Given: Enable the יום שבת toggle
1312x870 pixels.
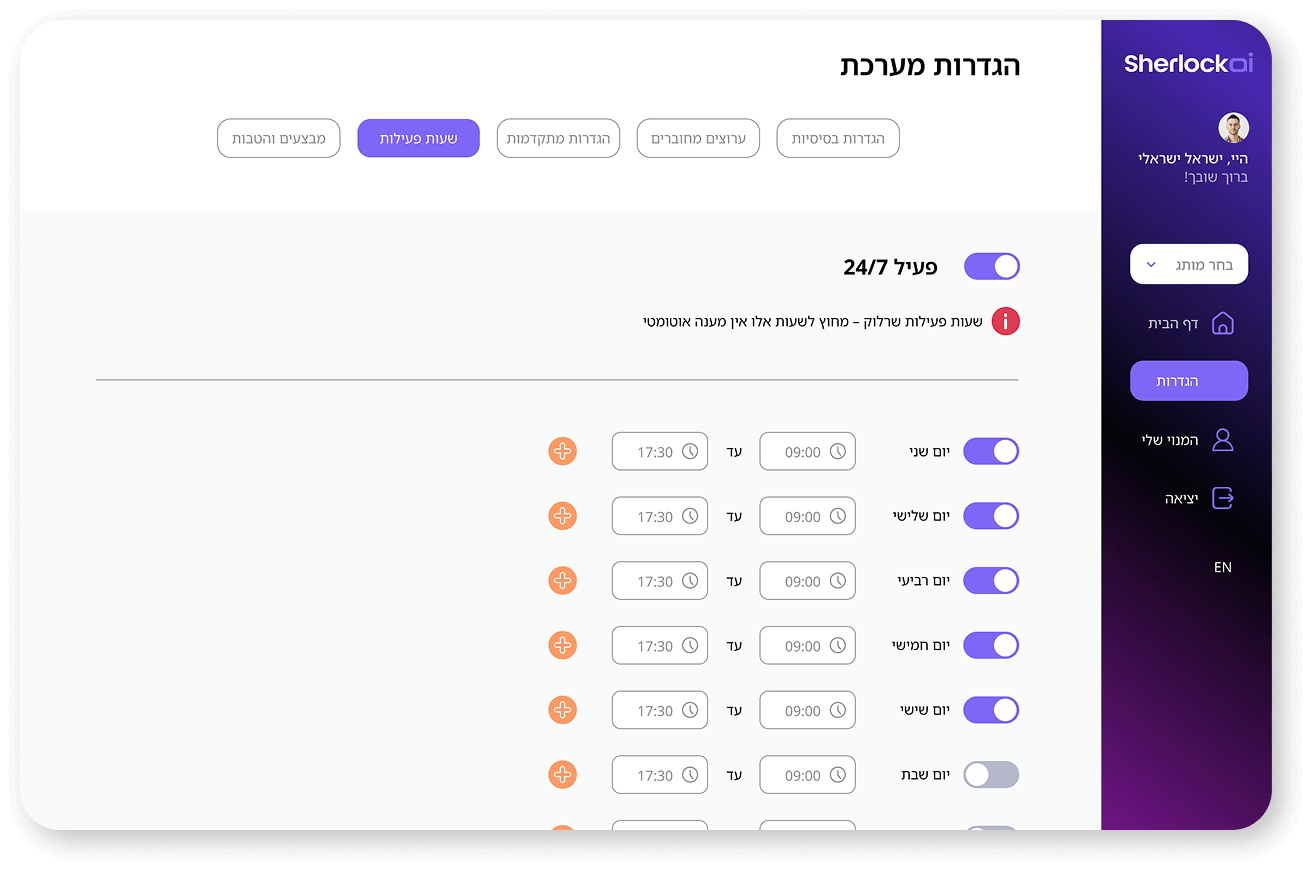Looking at the screenshot, I should pyautogui.click(x=991, y=775).
